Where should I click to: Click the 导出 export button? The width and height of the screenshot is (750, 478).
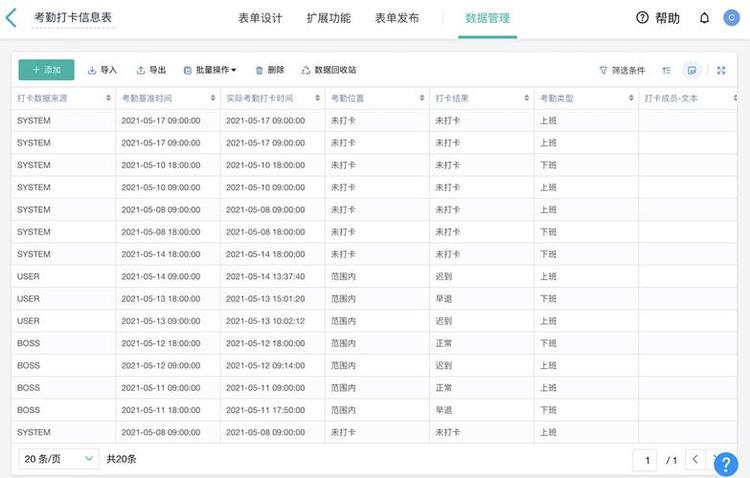coord(151,70)
